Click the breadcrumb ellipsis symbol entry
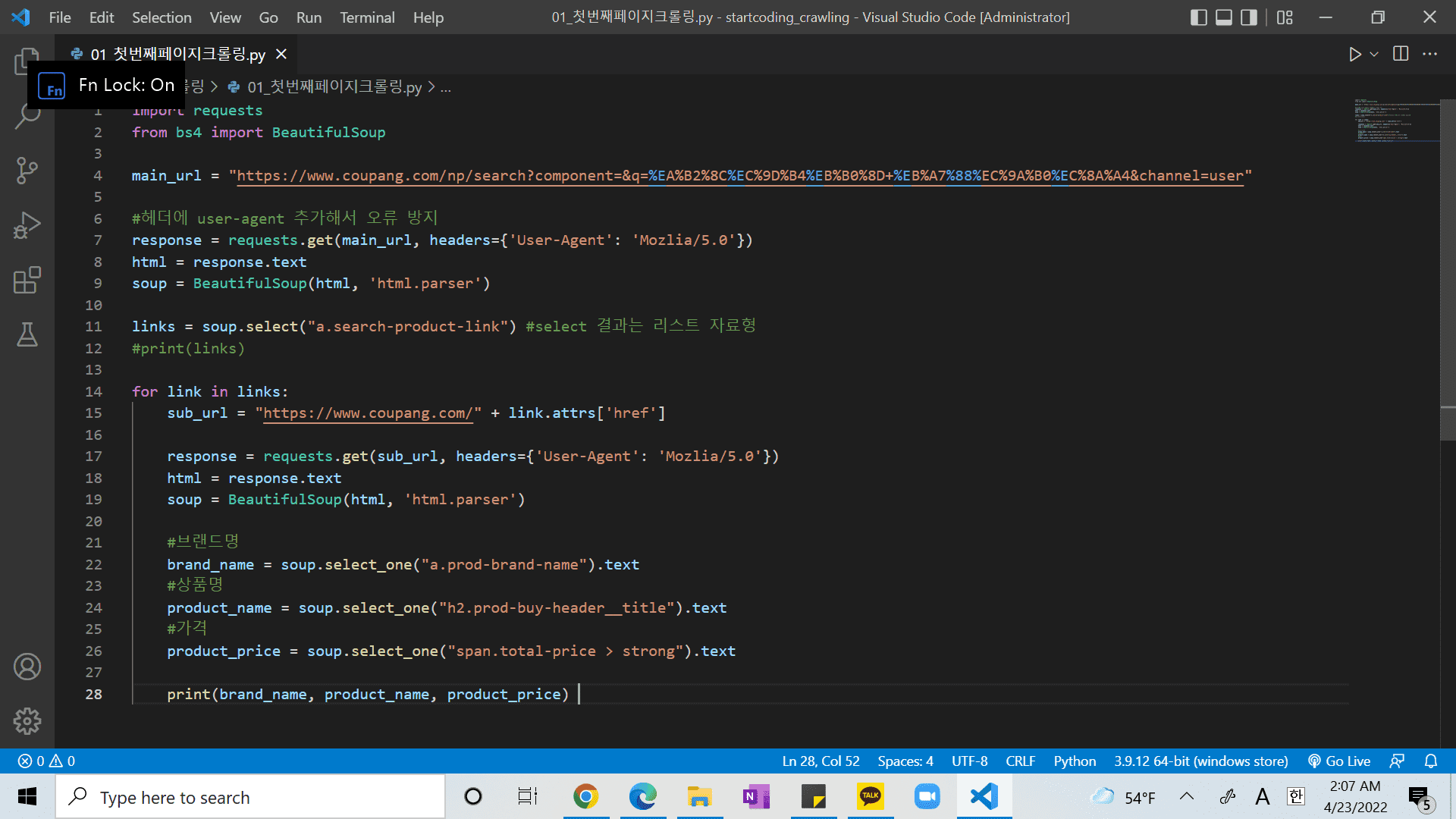The image size is (1456, 819). coord(446,87)
